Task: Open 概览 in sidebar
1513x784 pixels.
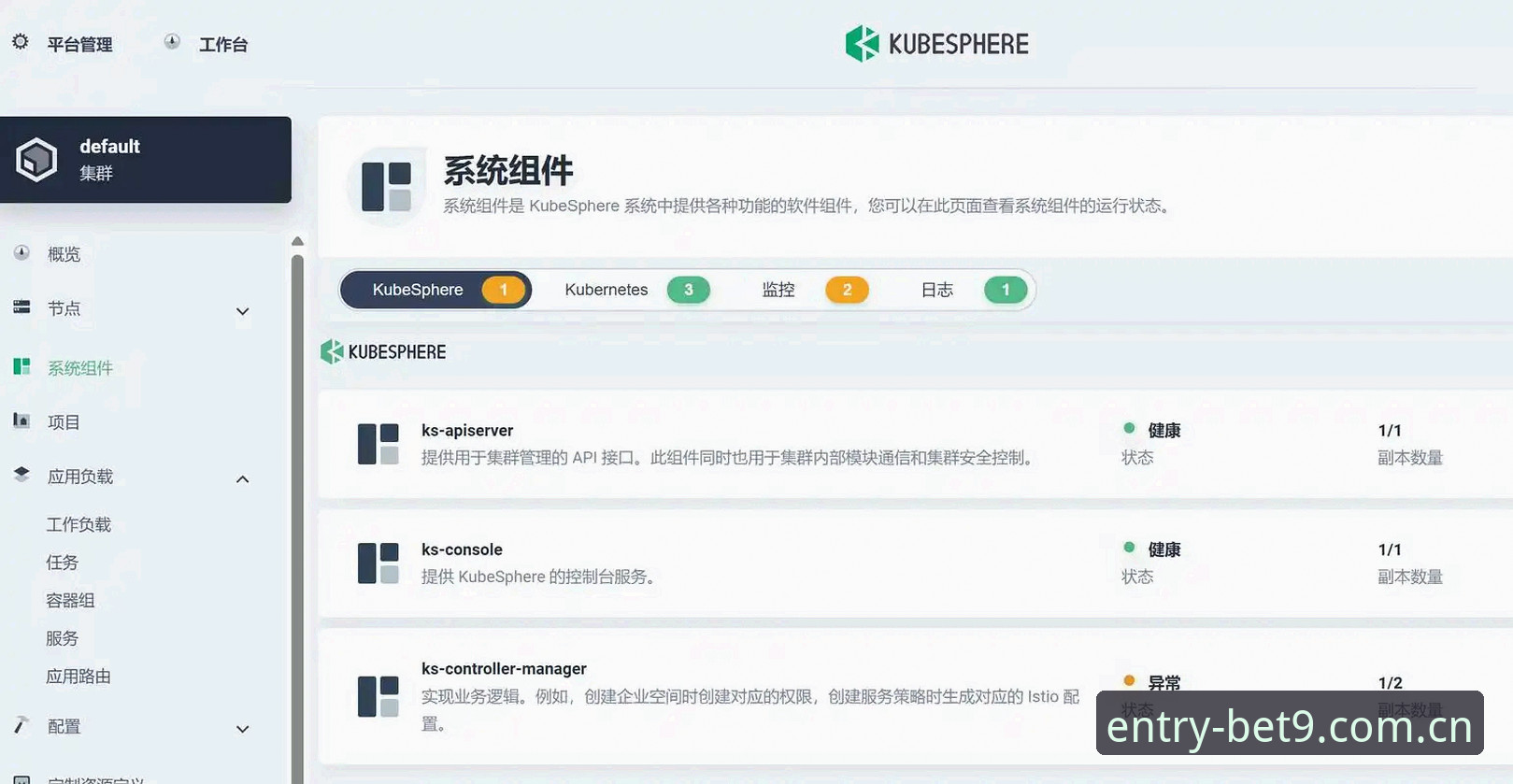Action: click(x=64, y=254)
